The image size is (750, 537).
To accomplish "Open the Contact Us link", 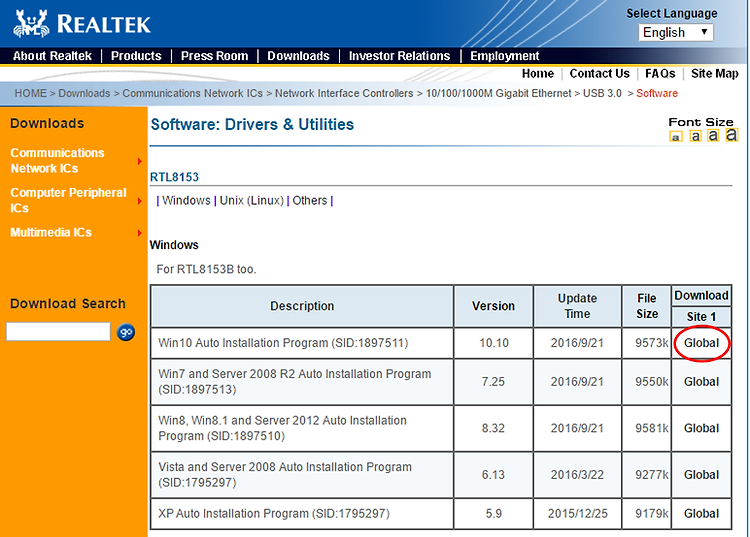I will point(599,74).
